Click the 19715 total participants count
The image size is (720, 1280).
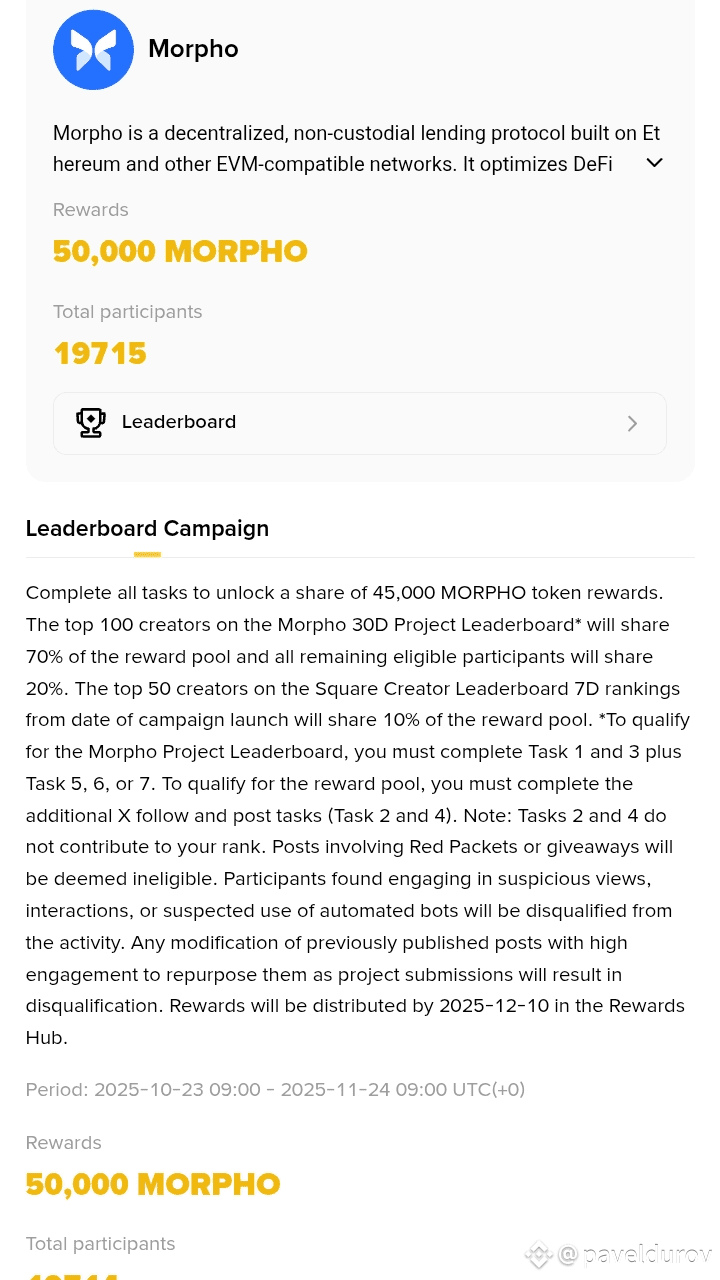tap(100, 353)
